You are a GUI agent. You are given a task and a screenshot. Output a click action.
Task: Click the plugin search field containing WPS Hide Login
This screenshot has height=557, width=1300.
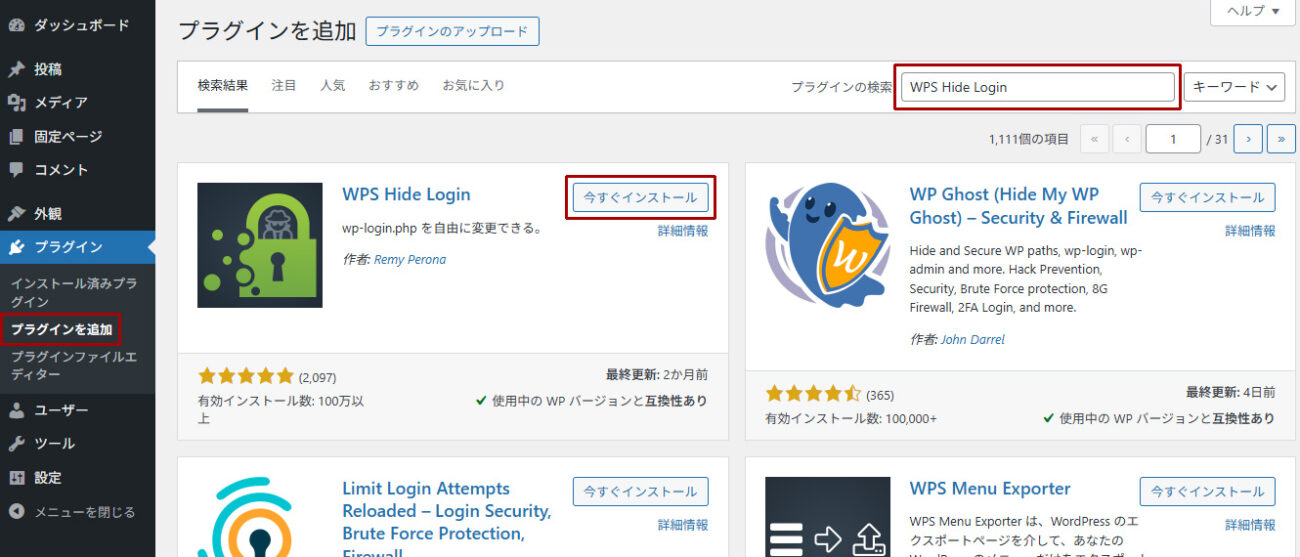point(1037,87)
